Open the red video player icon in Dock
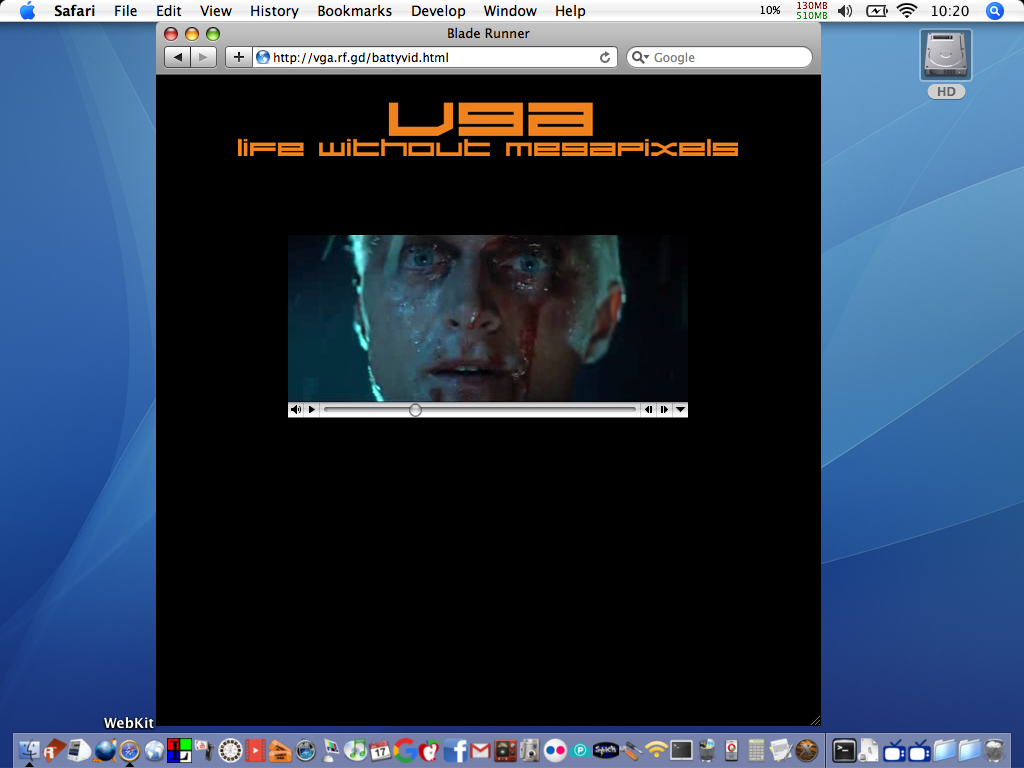The height and width of the screenshot is (768, 1024). point(255,750)
